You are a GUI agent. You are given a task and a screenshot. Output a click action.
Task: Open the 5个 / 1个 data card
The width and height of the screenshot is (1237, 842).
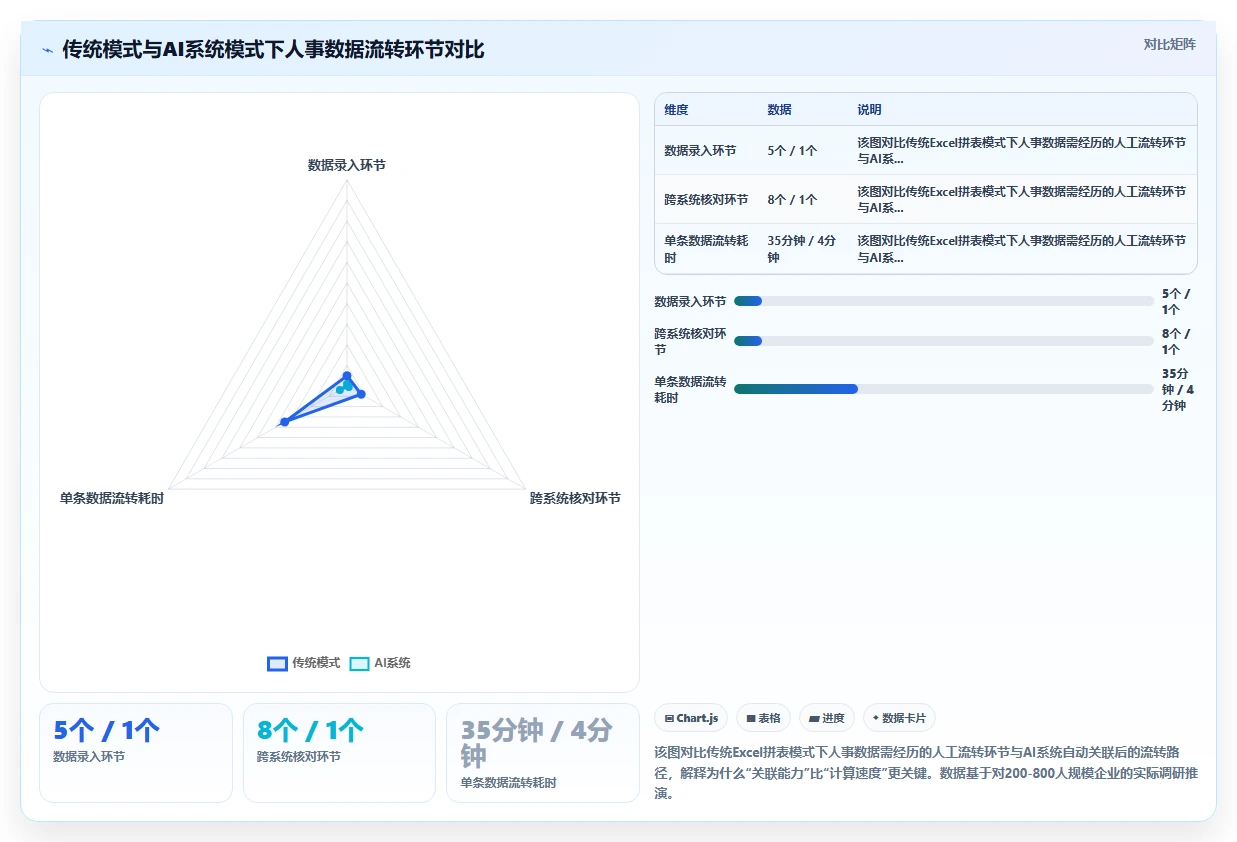click(x=136, y=752)
